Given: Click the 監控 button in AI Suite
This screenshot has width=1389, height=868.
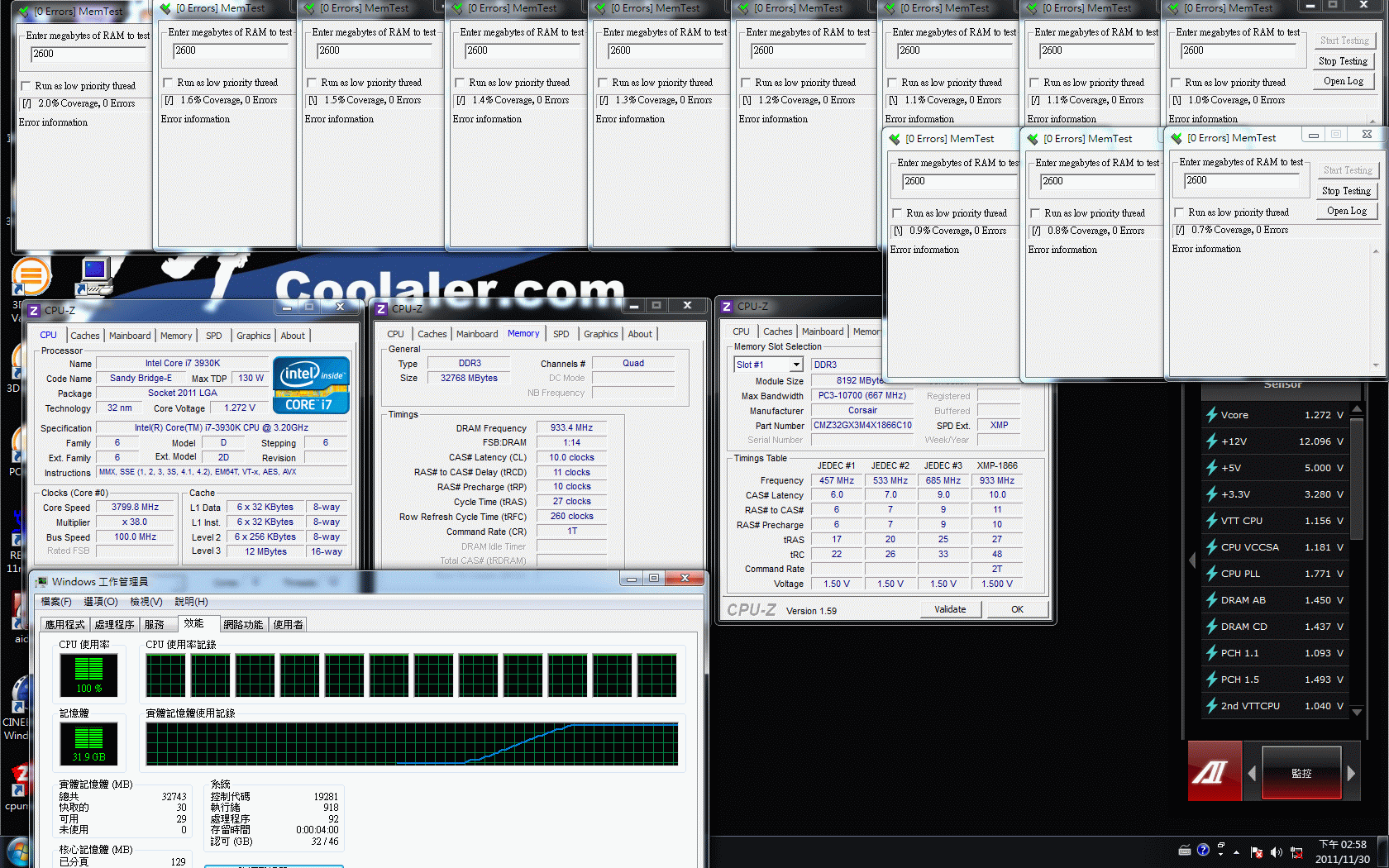Looking at the screenshot, I should tap(1301, 774).
